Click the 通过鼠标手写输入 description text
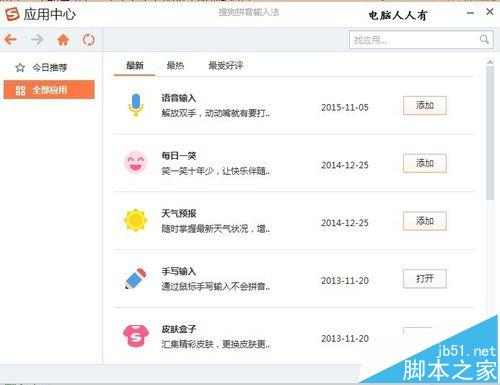 tap(216, 286)
